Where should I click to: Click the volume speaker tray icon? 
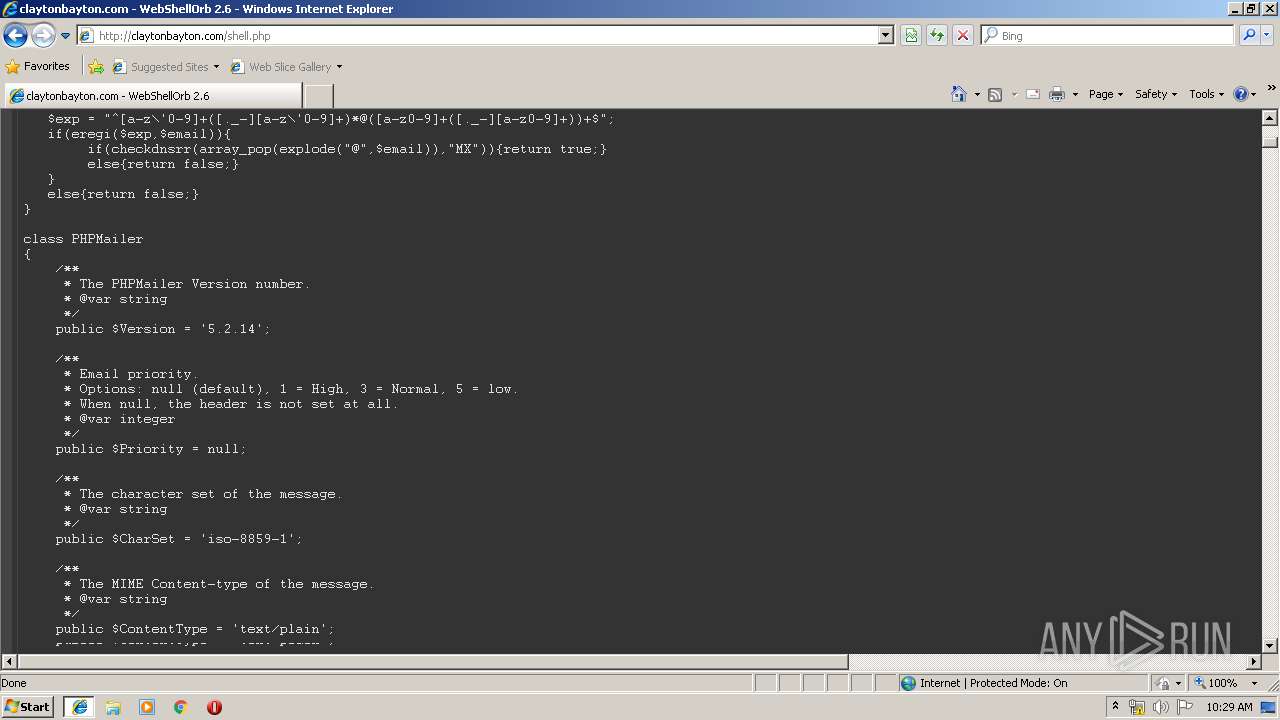point(1160,707)
